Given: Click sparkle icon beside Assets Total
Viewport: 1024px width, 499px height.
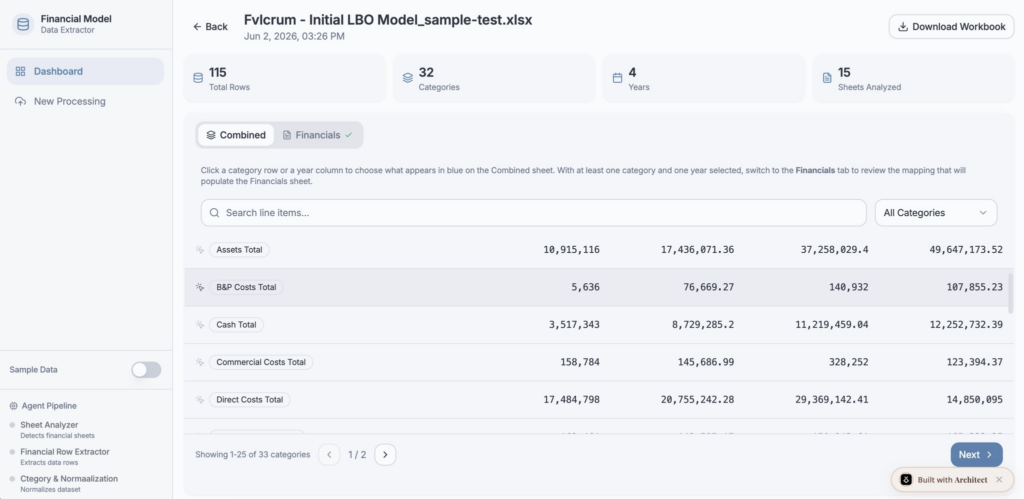Looking at the screenshot, I should coord(200,250).
